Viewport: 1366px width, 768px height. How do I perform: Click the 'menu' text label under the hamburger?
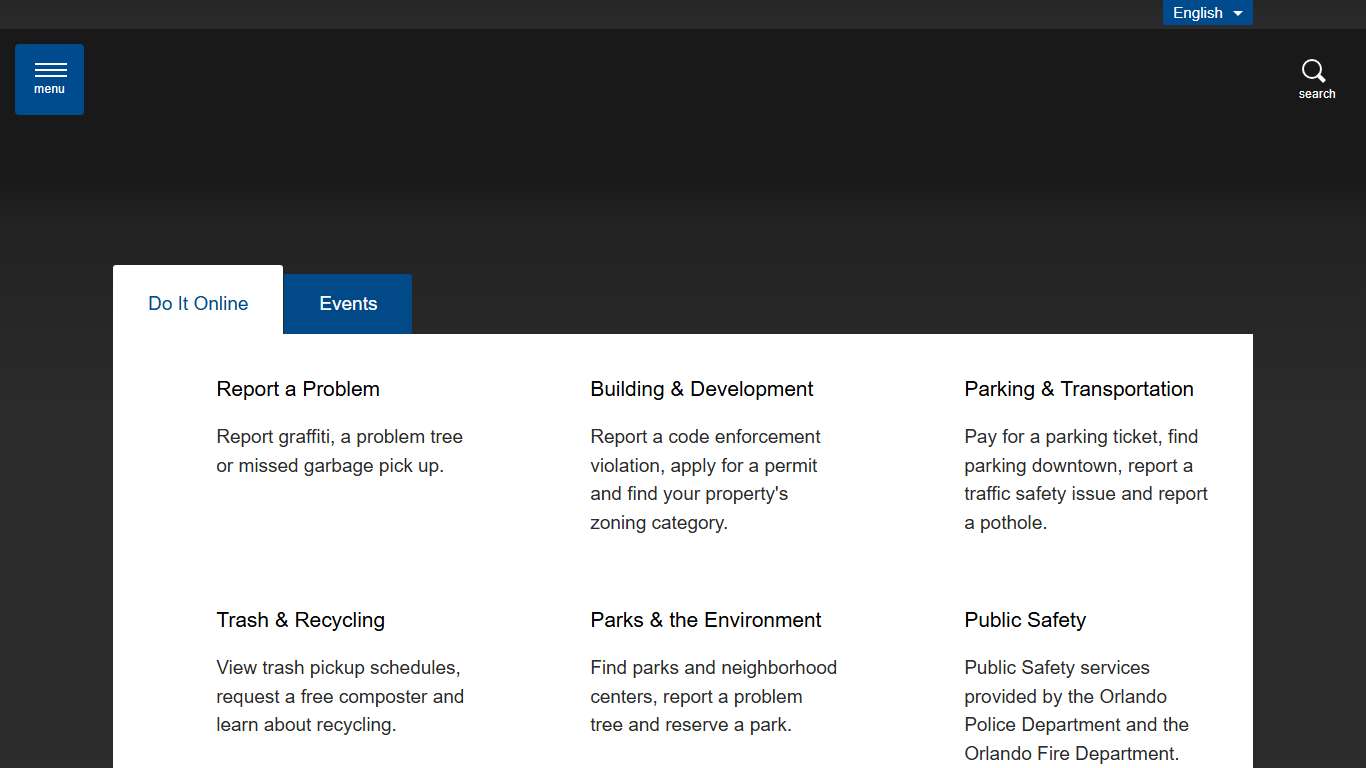click(x=49, y=89)
